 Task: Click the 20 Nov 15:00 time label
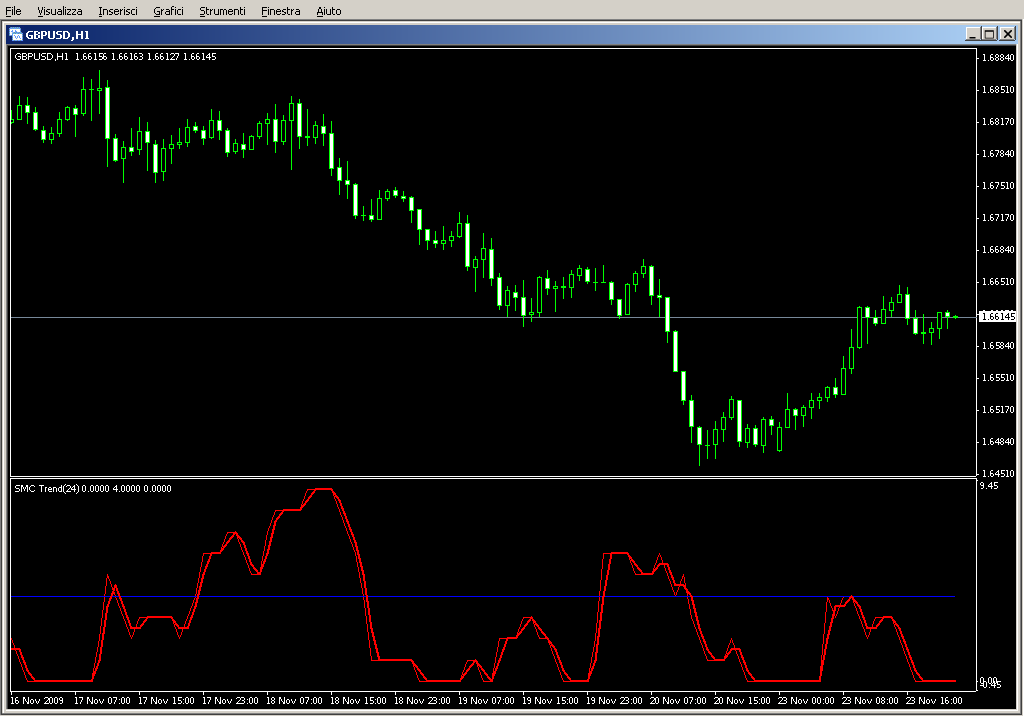click(x=742, y=701)
